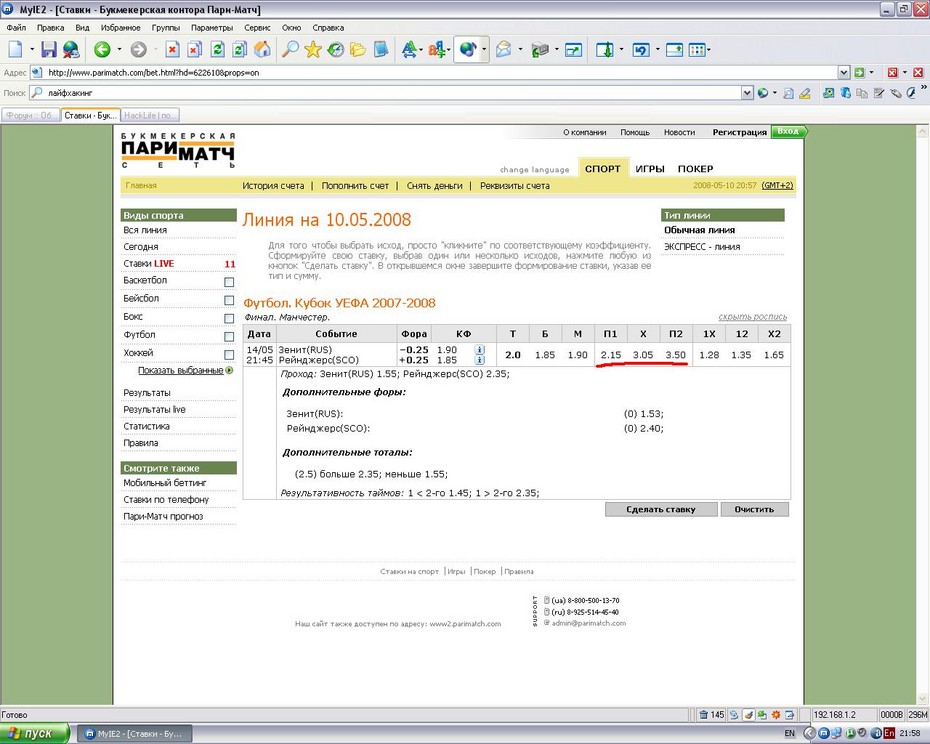Click the green Go arrow beside address bar

point(859,72)
